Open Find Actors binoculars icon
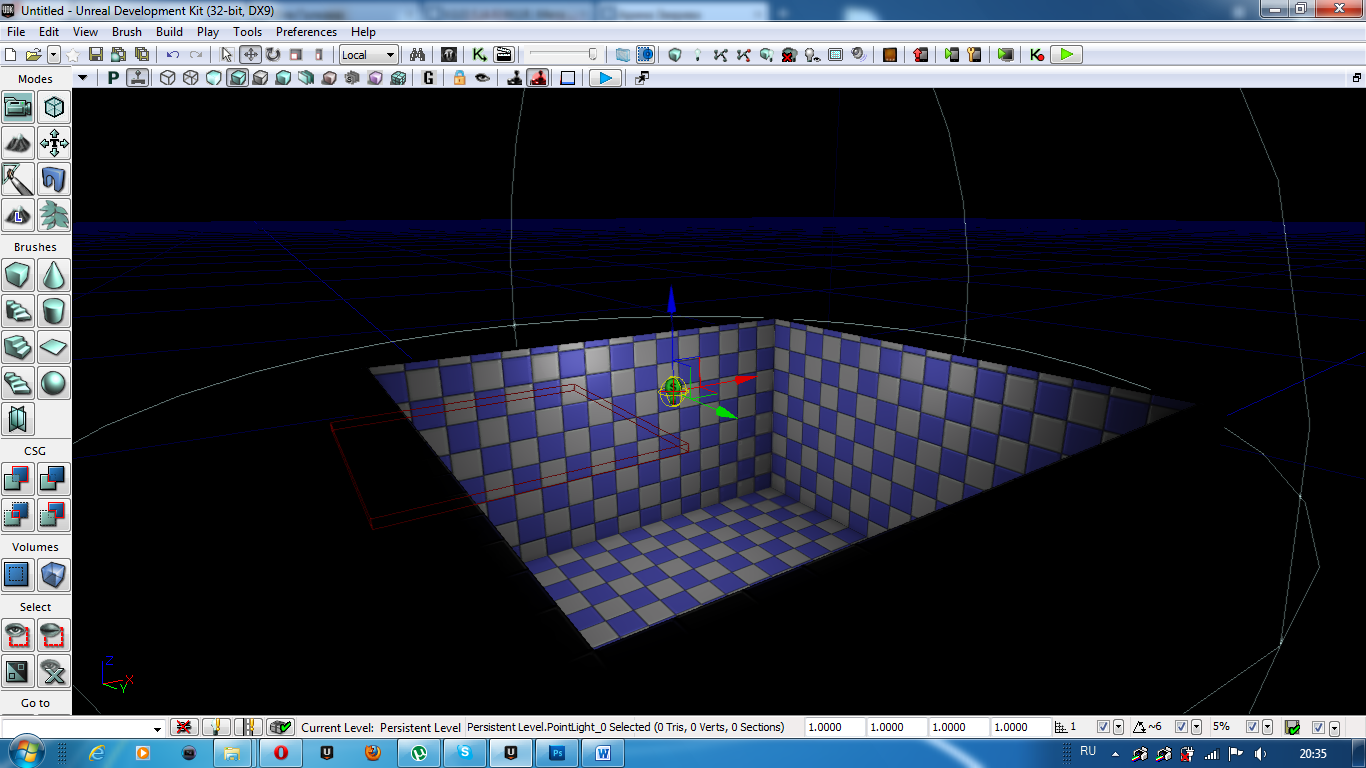 pos(419,55)
